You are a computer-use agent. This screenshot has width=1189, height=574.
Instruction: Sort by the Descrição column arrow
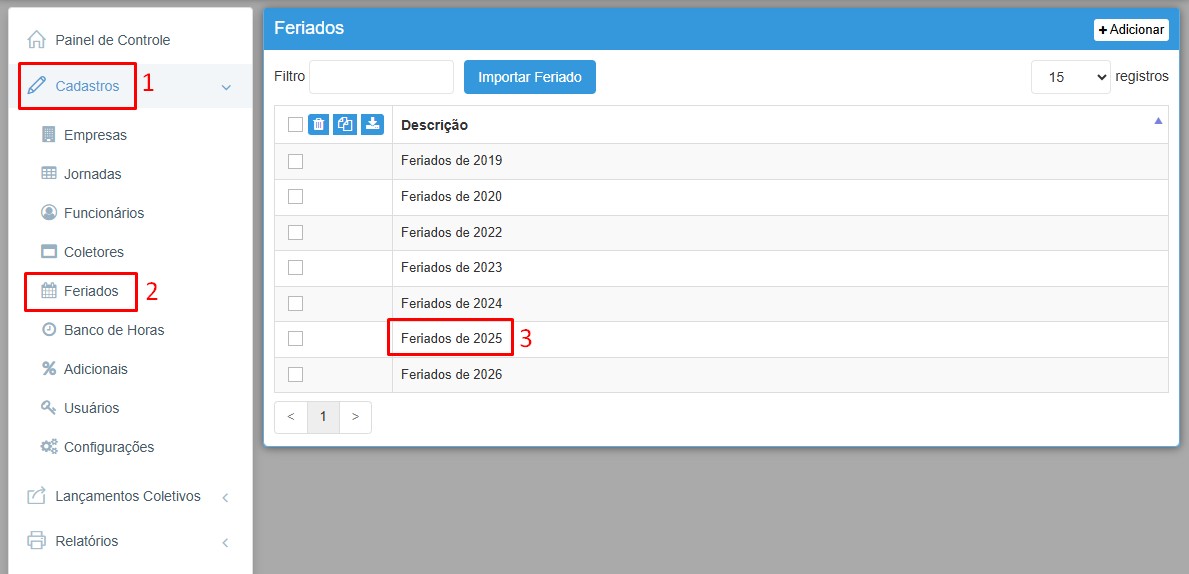(1158, 121)
